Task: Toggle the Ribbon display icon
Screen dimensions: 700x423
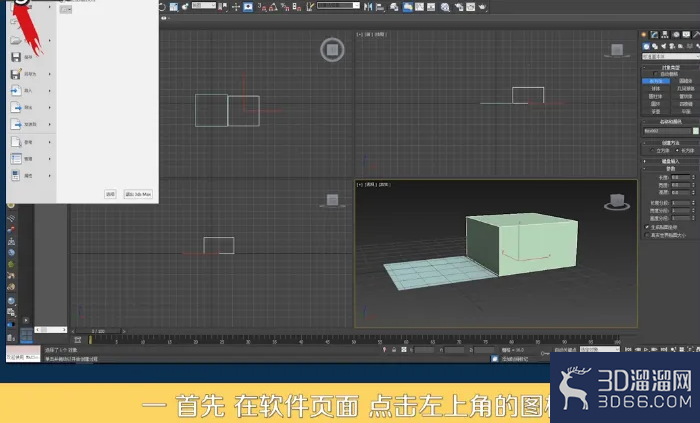Action: [408, 7]
